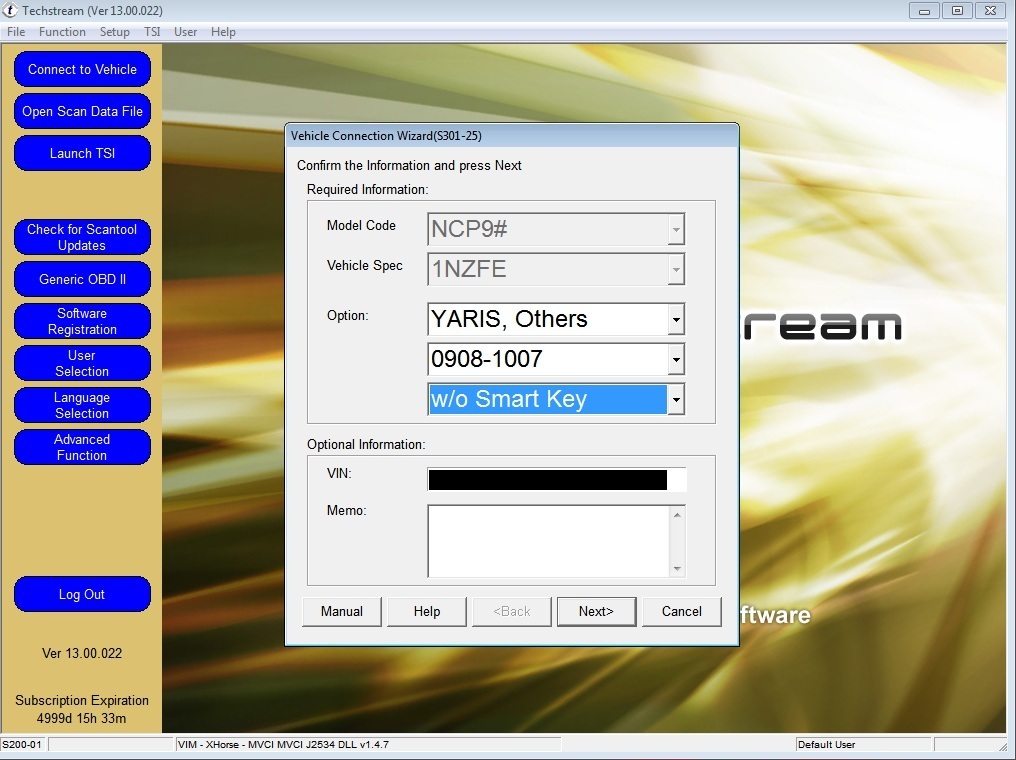Expand the YARIS, Others option dropdown
Screen dimensions: 1016x760
[676, 319]
